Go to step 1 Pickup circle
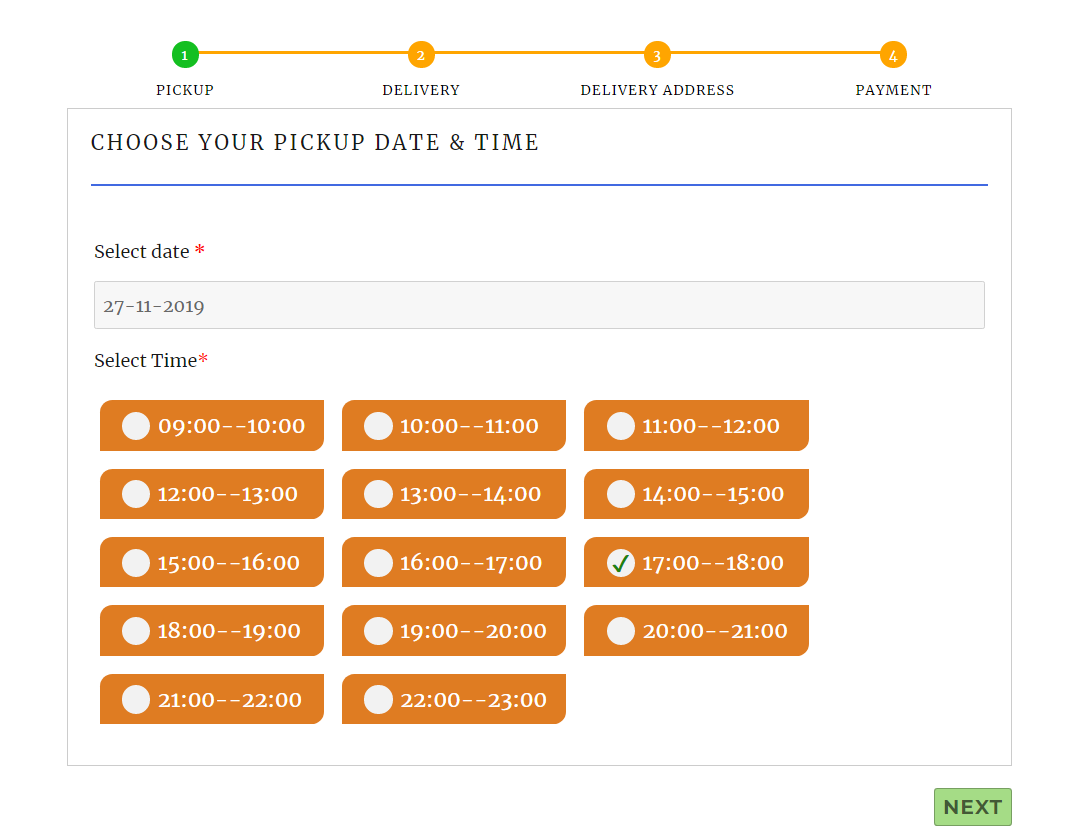 (185, 55)
